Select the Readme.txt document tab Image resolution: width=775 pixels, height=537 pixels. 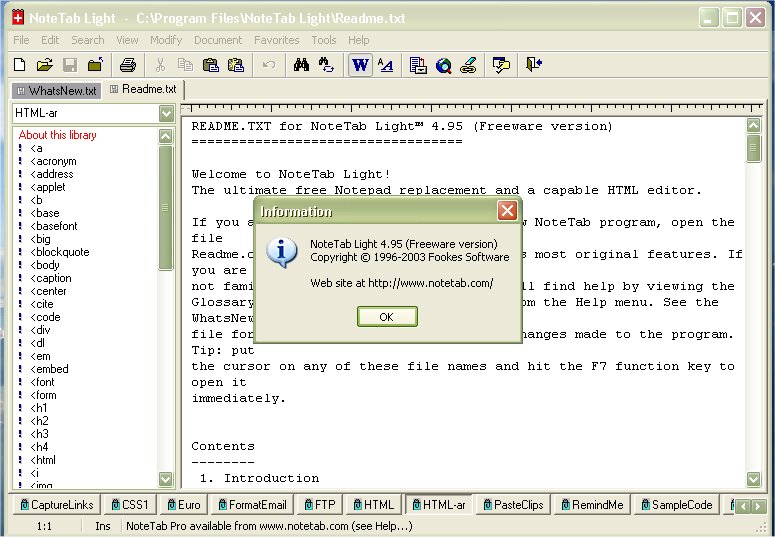pyautogui.click(x=143, y=89)
